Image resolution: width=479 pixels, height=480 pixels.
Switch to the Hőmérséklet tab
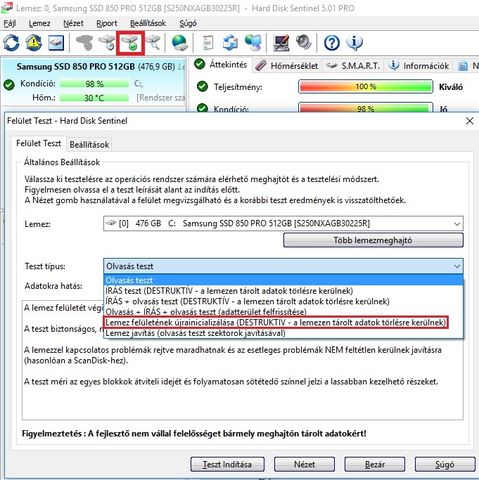[x=287, y=66]
